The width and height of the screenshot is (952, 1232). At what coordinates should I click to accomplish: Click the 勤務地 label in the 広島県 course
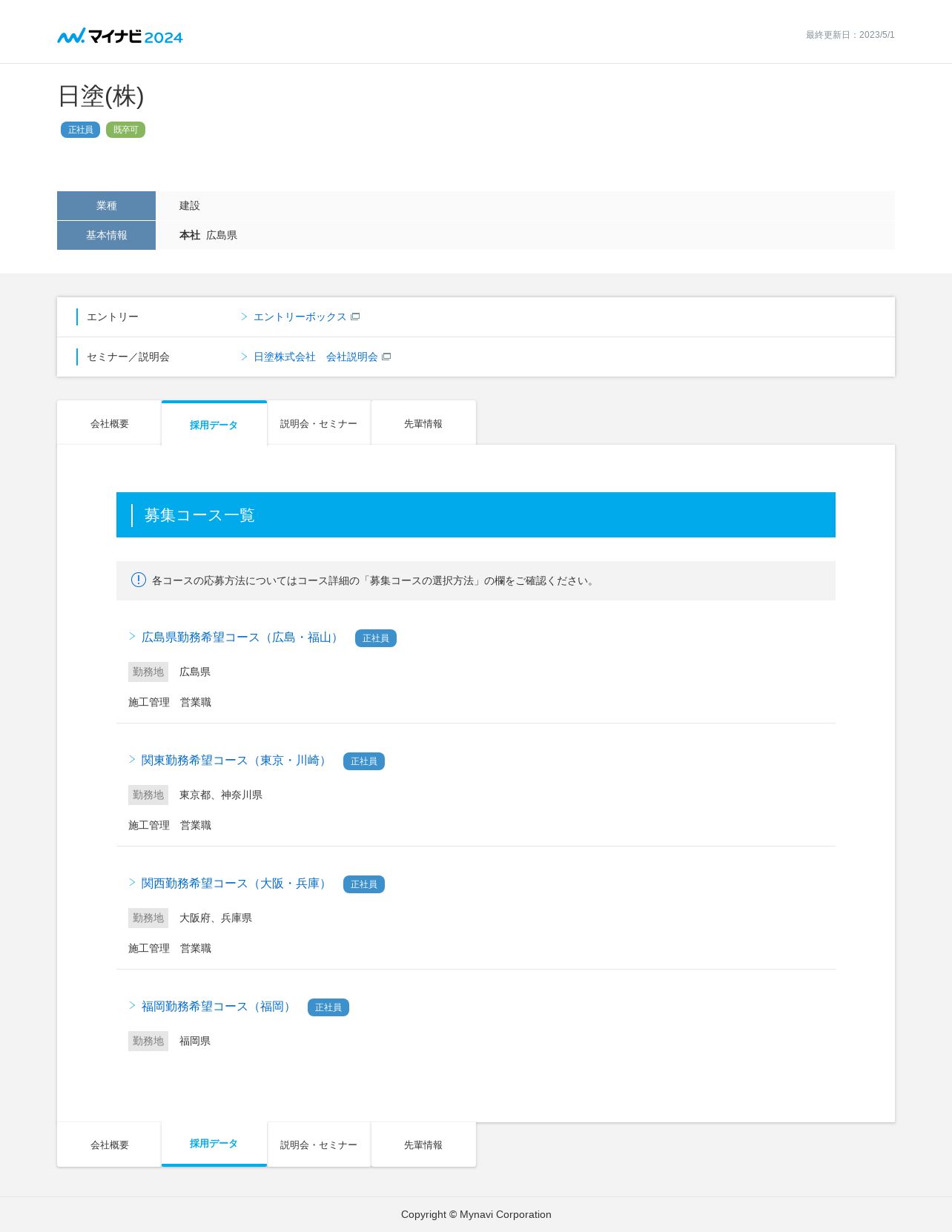(x=148, y=672)
